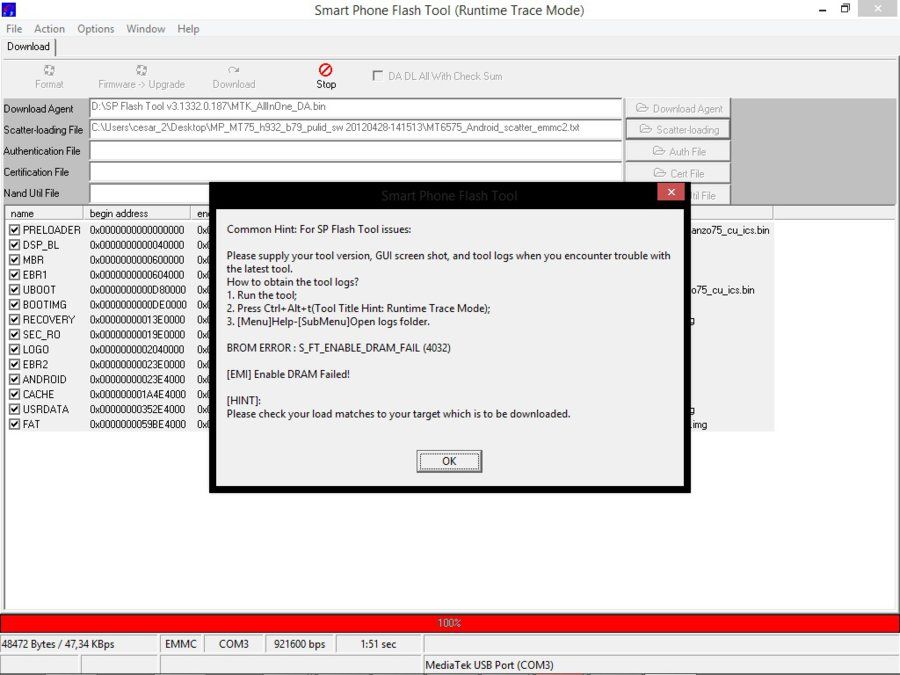Click the Auth File folder button
Image resolution: width=900 pixels, height=675 pixels.
(678, 152)
